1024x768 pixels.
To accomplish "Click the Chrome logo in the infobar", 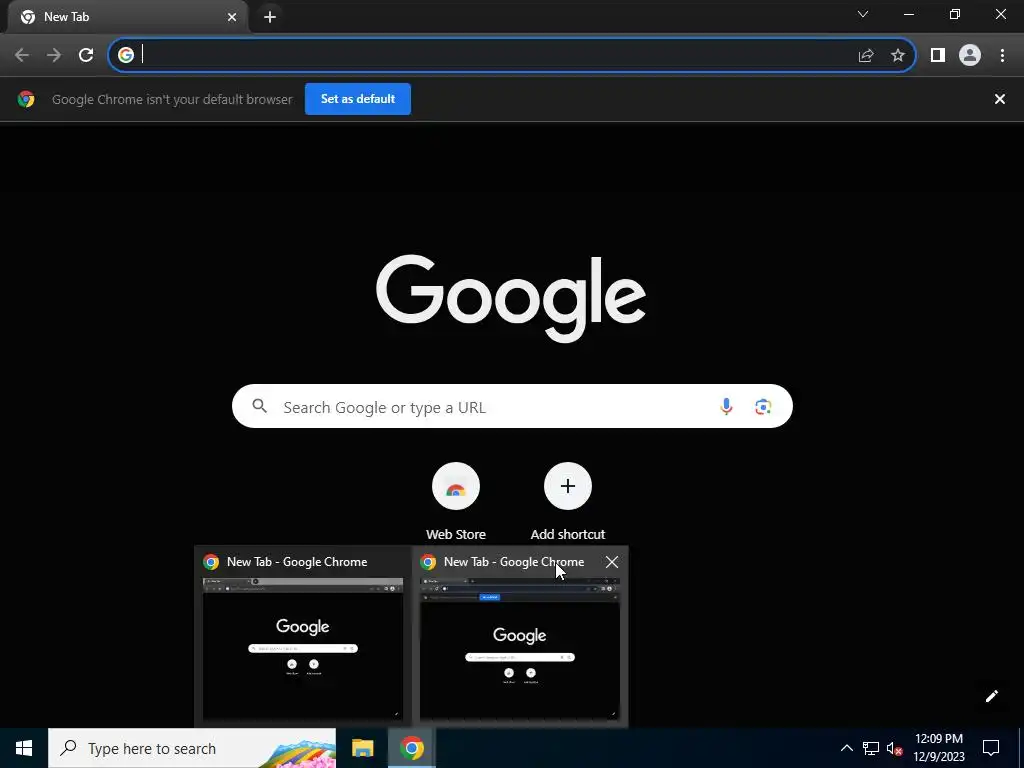I will (x=26, y=99).
